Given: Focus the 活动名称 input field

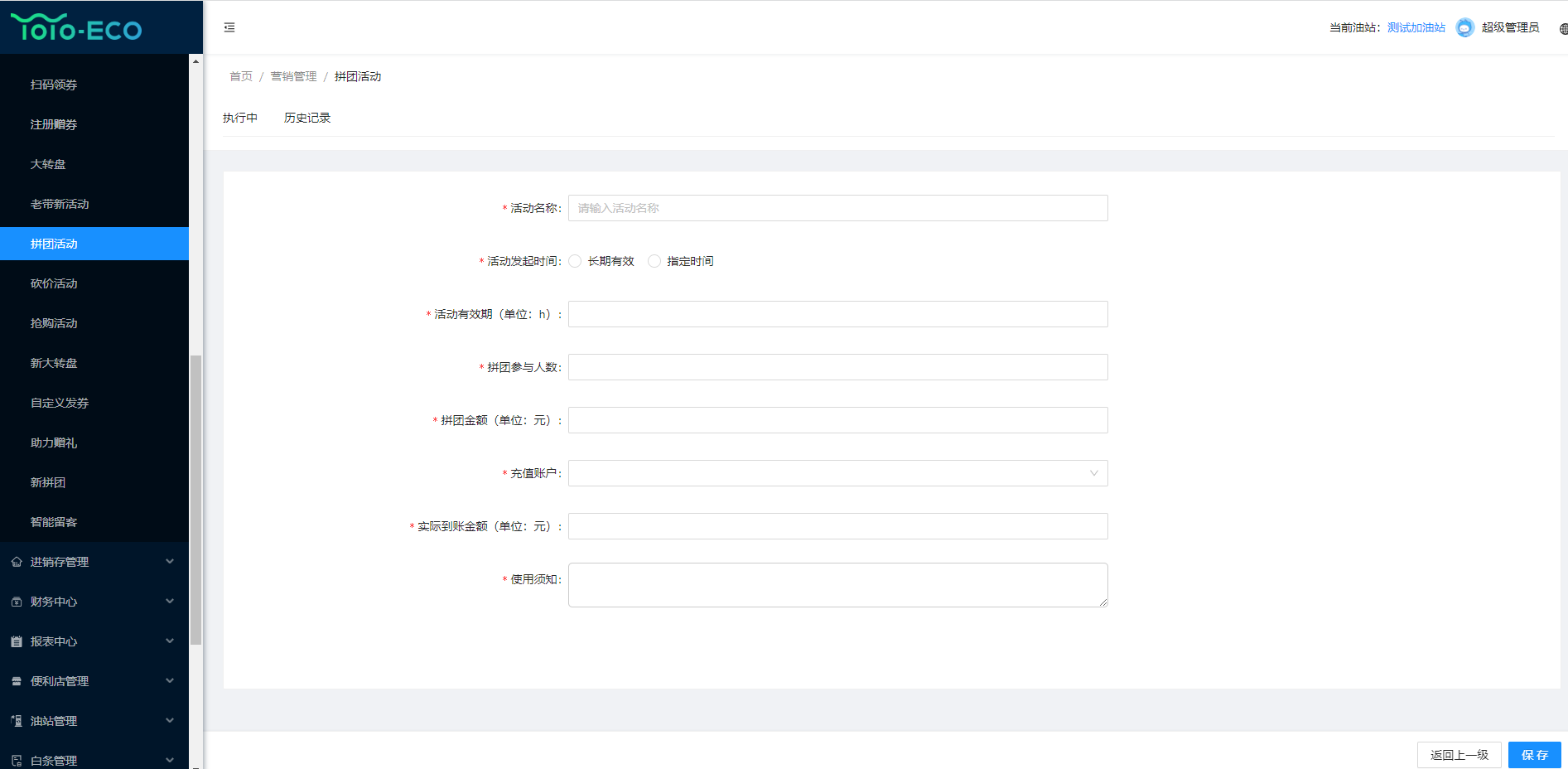Looking at the screenshot, I should [837, 208].
